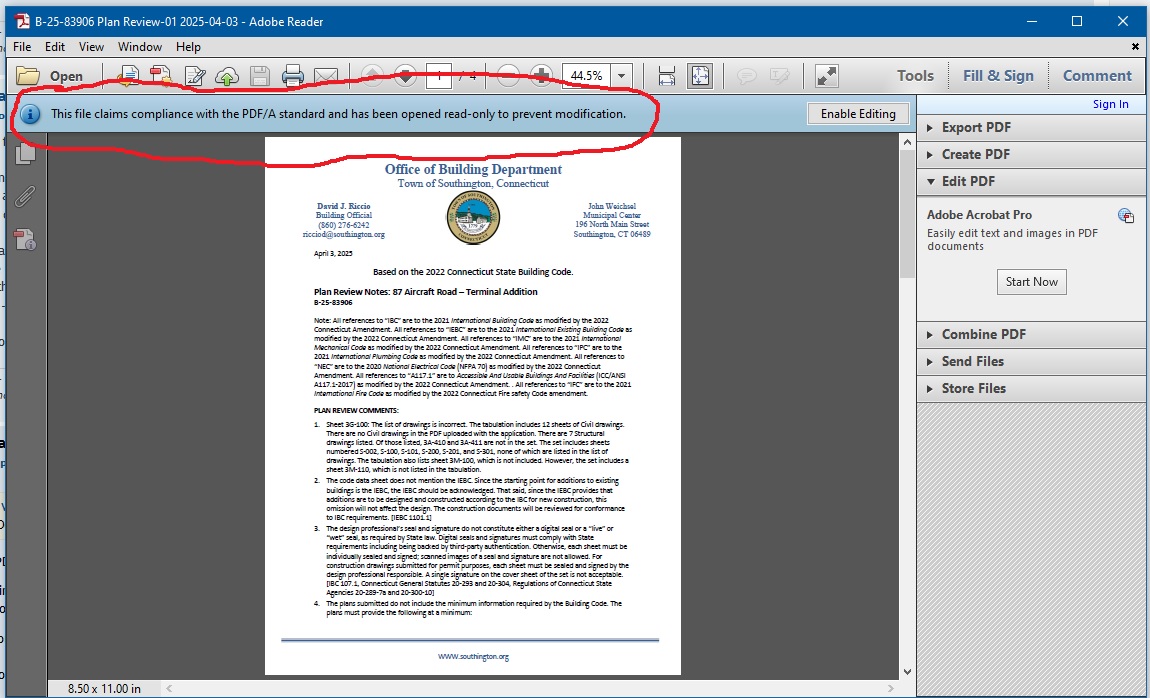
Task: Click the Send by email envelope icon
Action: 325,76
